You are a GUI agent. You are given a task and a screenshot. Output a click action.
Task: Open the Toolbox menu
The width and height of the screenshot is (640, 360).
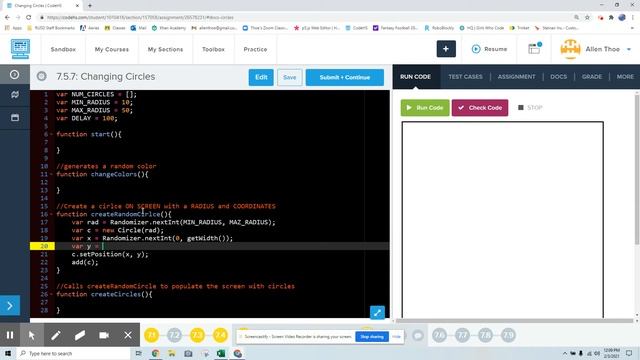click(x=213, y=49)
